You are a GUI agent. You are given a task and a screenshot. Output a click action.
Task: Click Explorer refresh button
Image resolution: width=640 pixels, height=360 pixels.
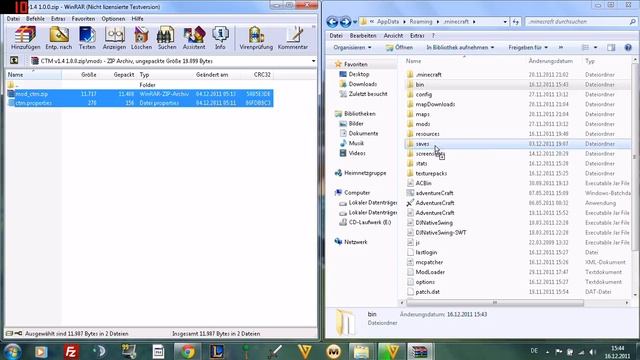(x=516, y=22)
